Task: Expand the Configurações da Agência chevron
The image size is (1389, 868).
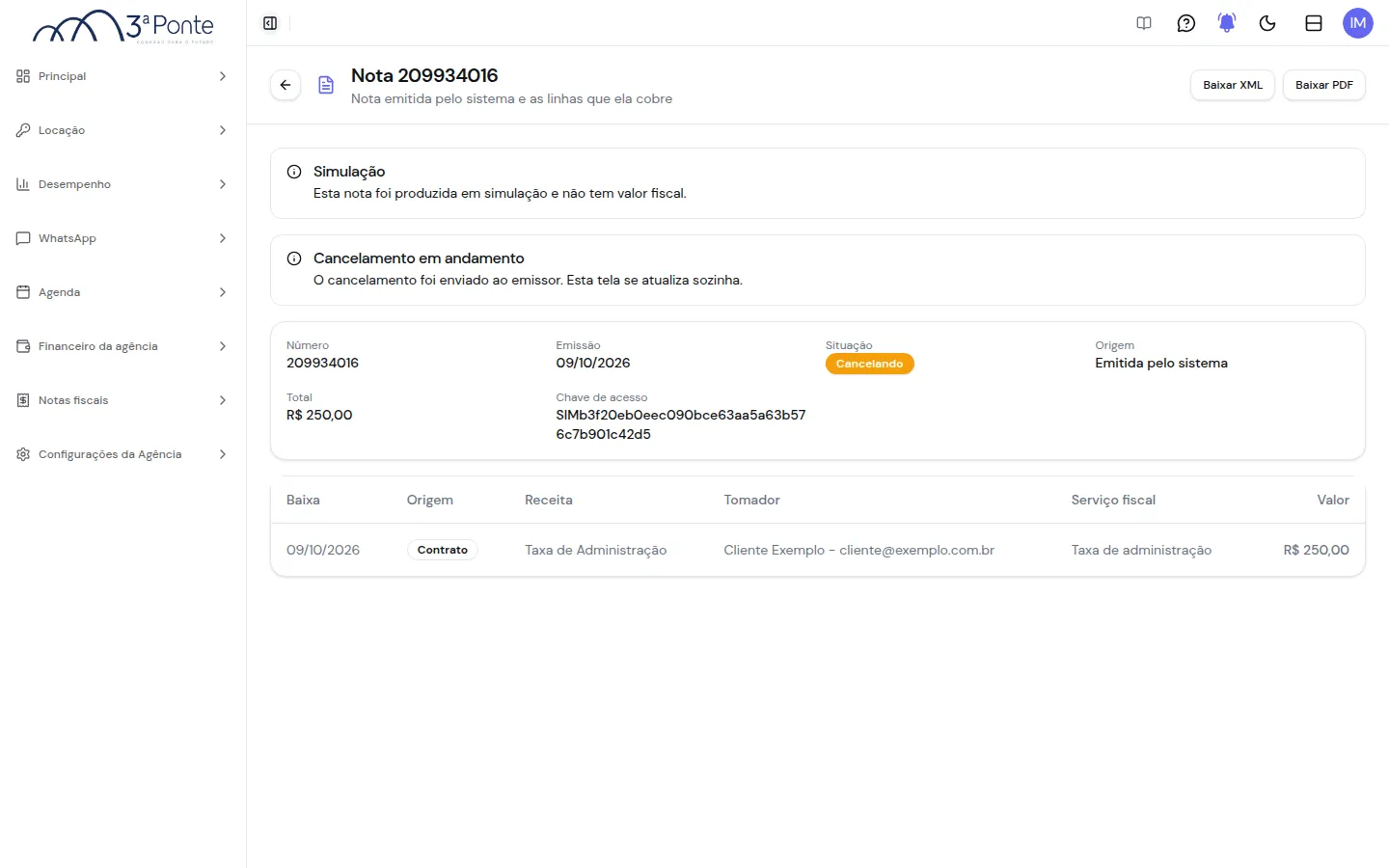Action: click(x=223, y=454)
